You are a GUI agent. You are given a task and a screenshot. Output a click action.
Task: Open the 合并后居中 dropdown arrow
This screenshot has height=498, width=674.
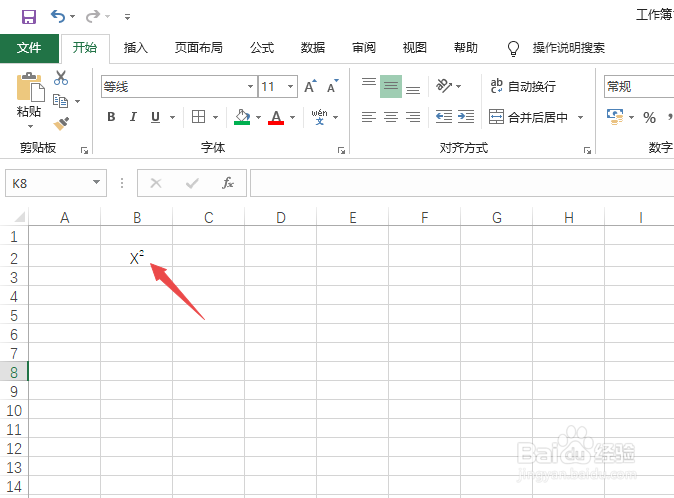click(x=580, y=117)
